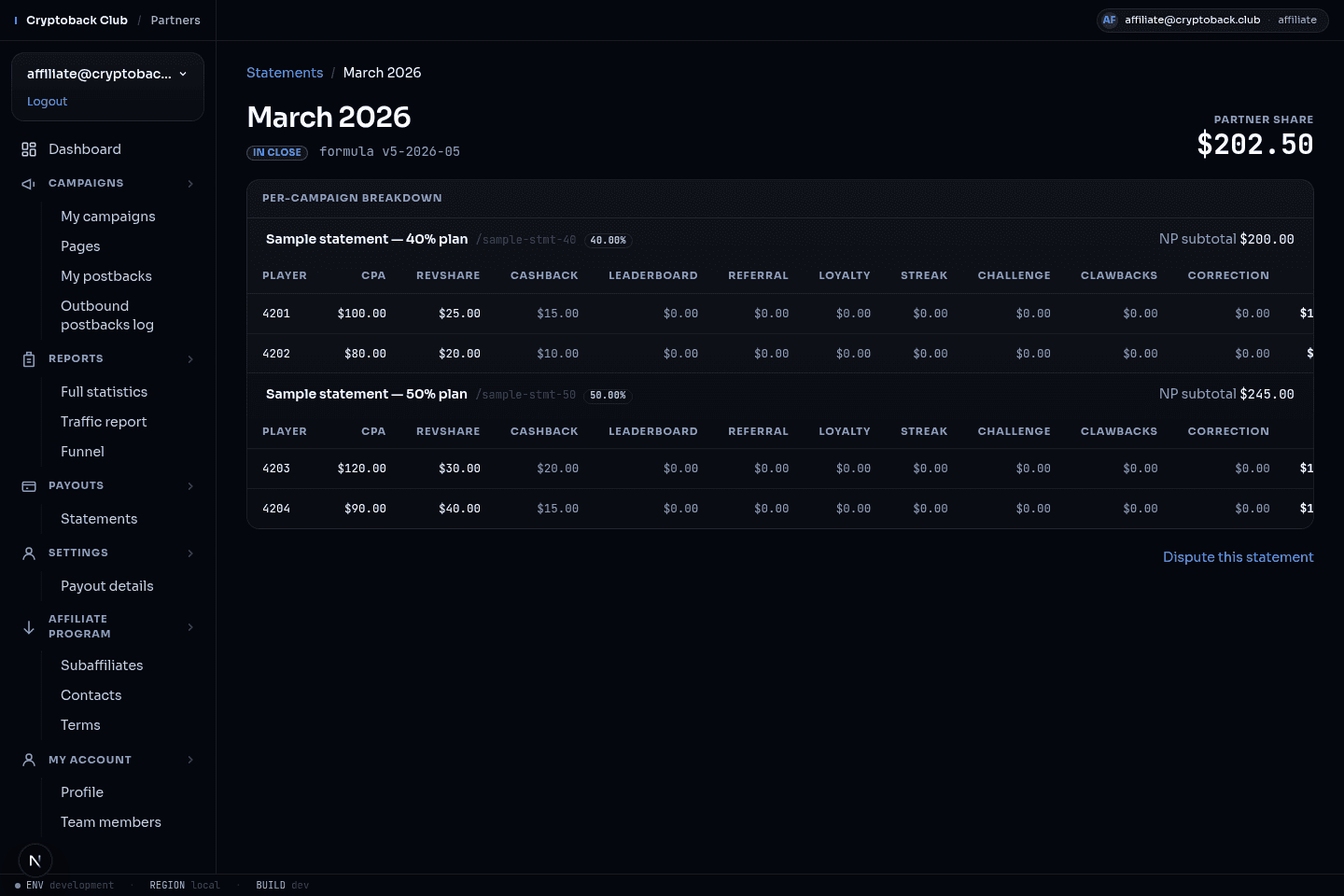Open the Funnel report
The width and height of the screenshot is (1344, 896).
coord(82,452)
